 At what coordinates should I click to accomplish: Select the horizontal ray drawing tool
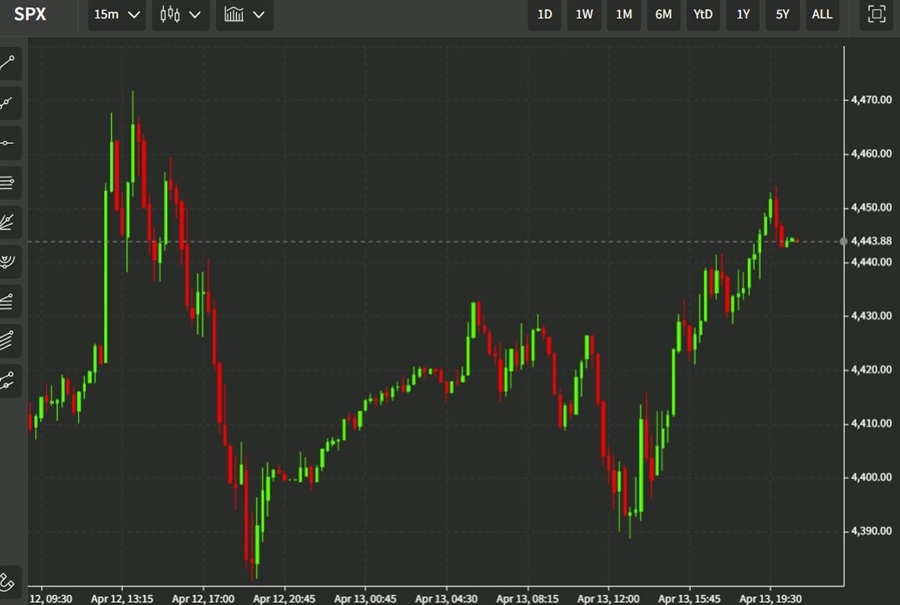click(8, 142)
